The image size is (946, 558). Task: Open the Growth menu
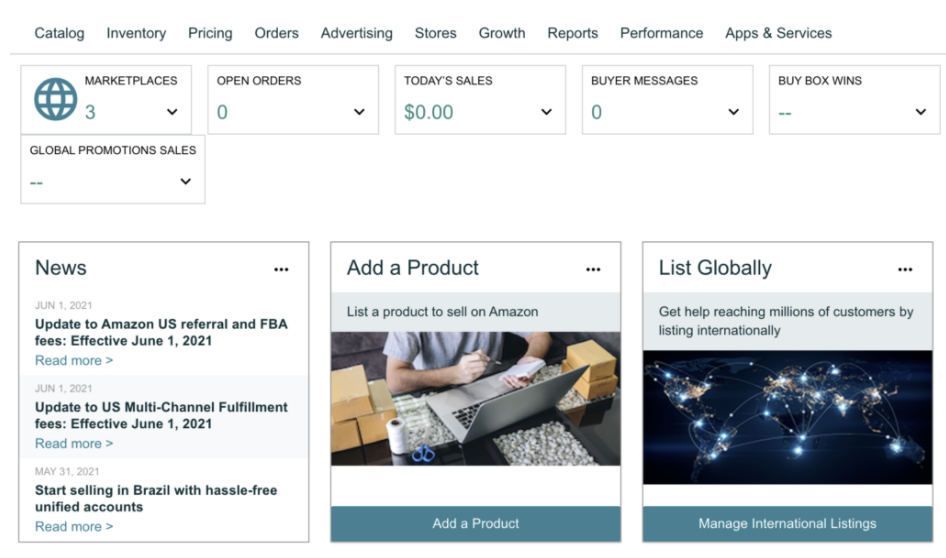click(502, 33)
